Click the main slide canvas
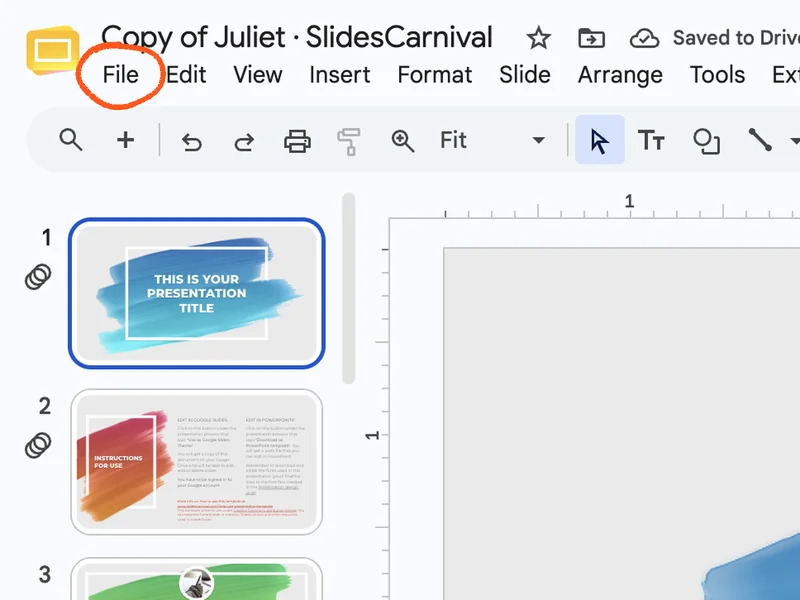Viewport: 800px width, 600px height. [621, 423]
